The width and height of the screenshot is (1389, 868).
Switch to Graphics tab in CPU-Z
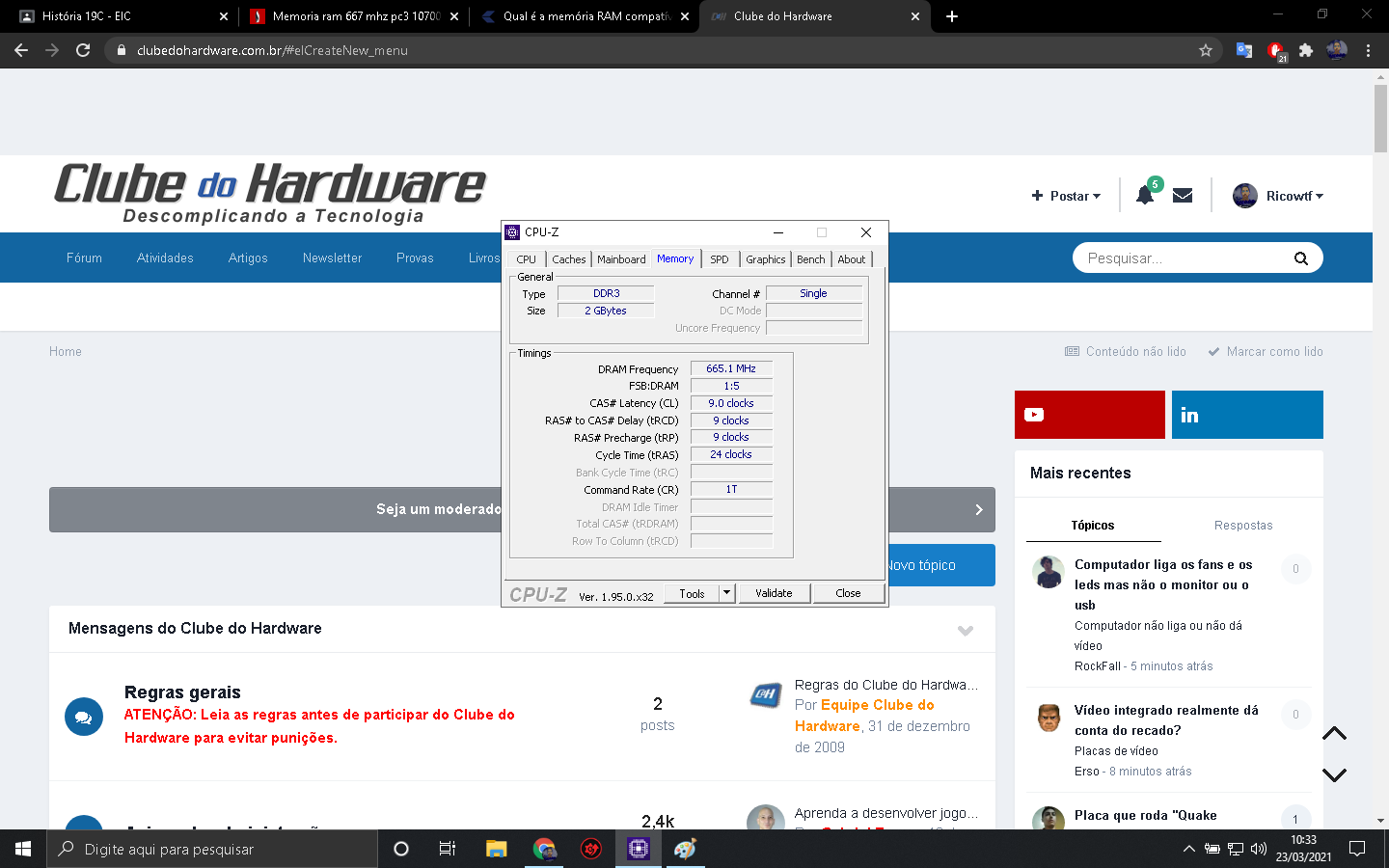click(766, 259)
